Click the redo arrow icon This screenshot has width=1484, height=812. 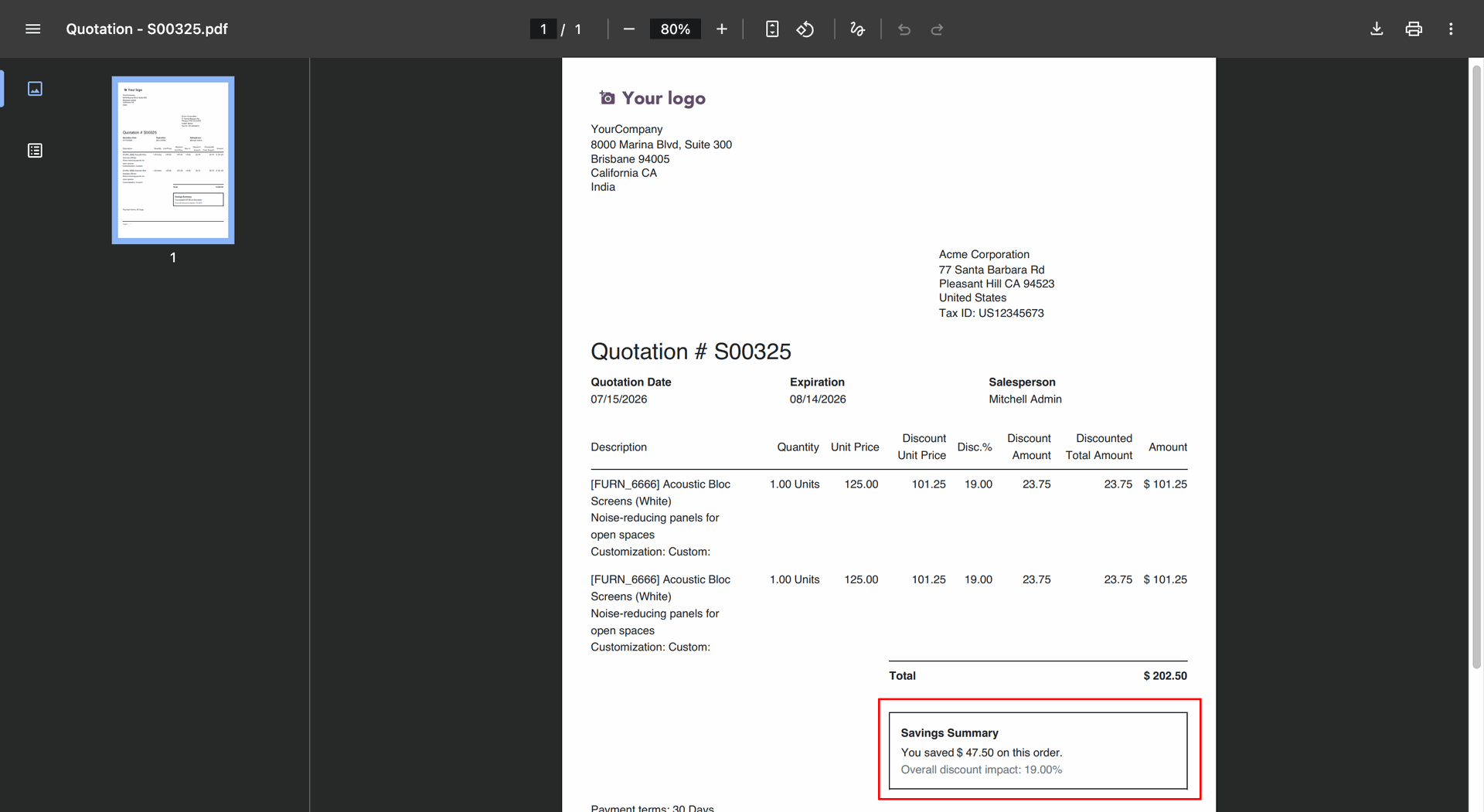937,29
